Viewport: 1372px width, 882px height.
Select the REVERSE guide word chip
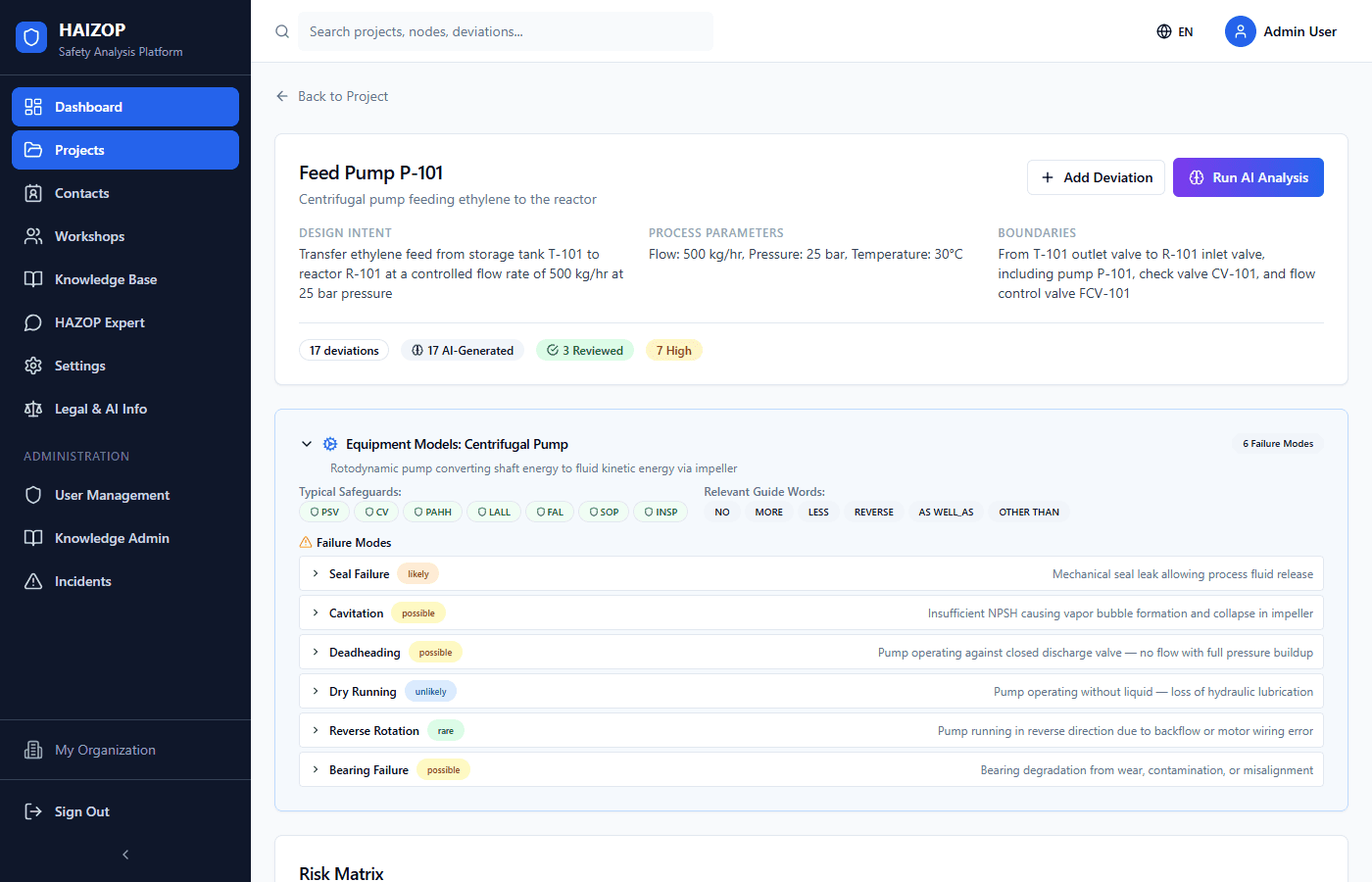coord(873,512)
